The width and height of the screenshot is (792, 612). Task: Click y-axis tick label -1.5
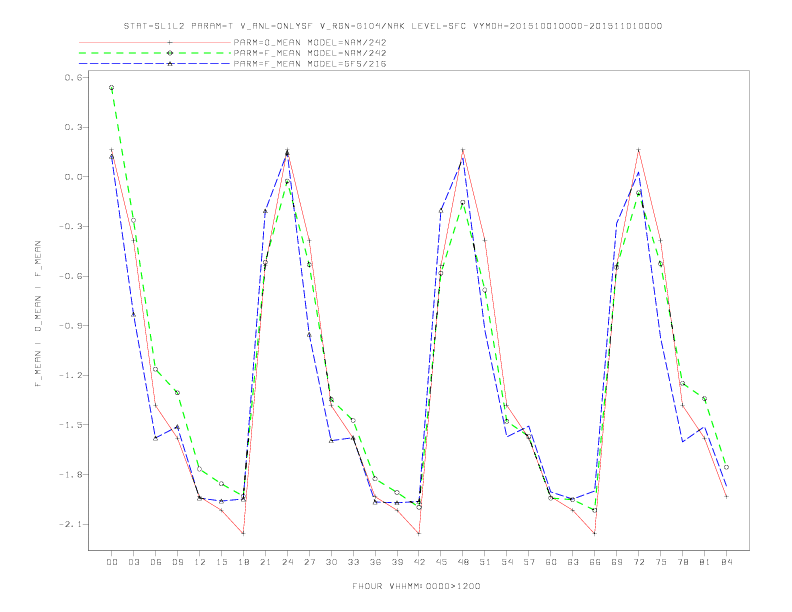(70, 425)
